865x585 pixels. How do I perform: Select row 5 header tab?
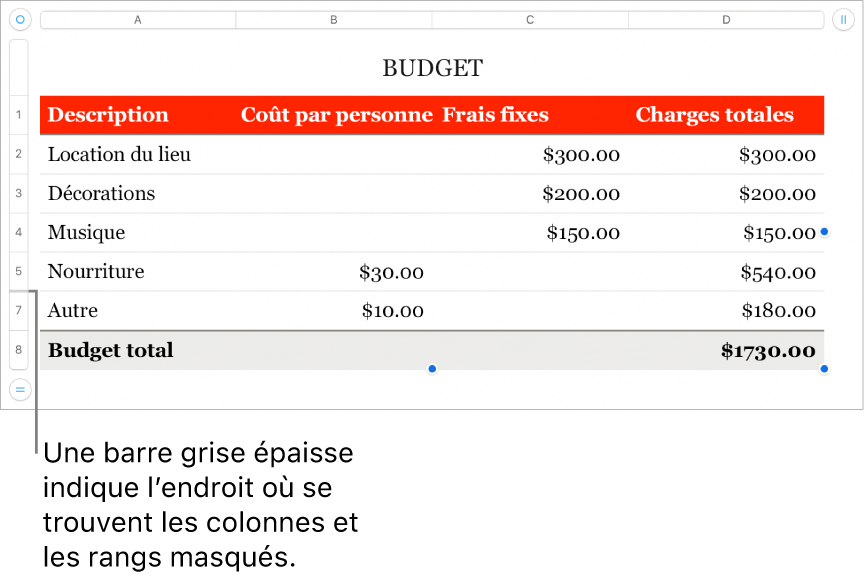click(x=19, y=271)
